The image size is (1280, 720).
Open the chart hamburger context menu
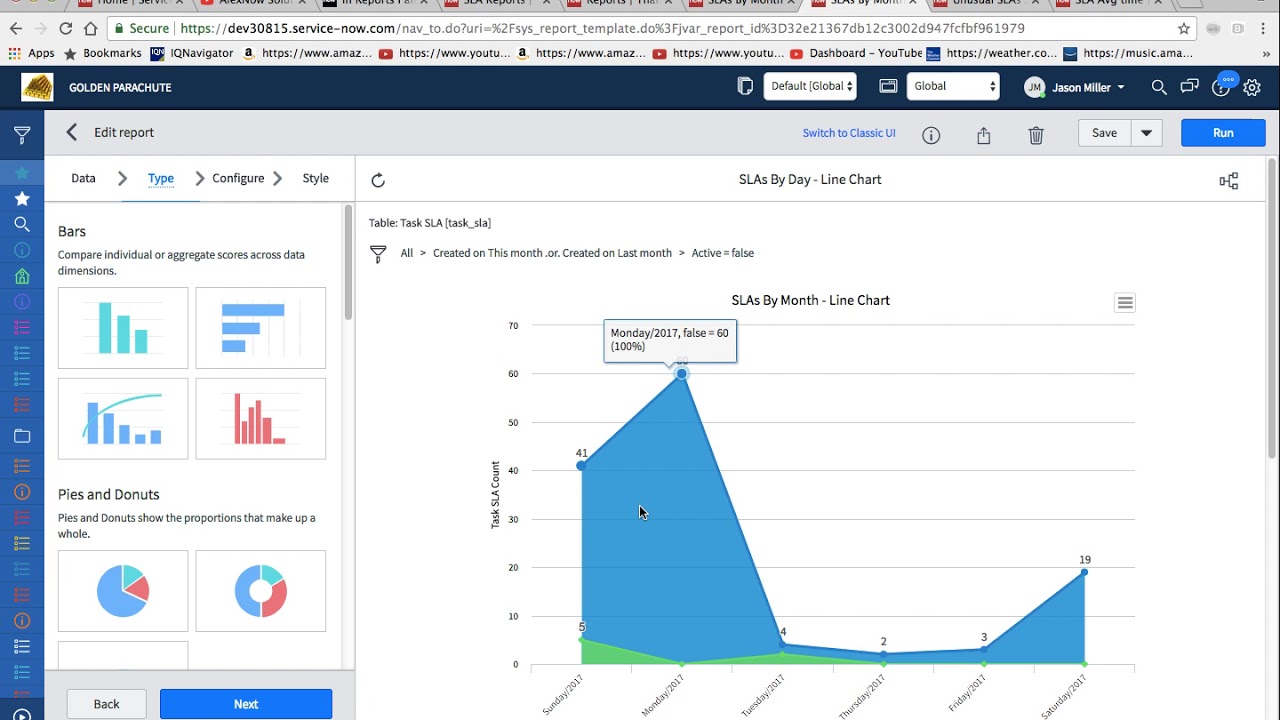pyautogui.click(x=1125, y=303)
